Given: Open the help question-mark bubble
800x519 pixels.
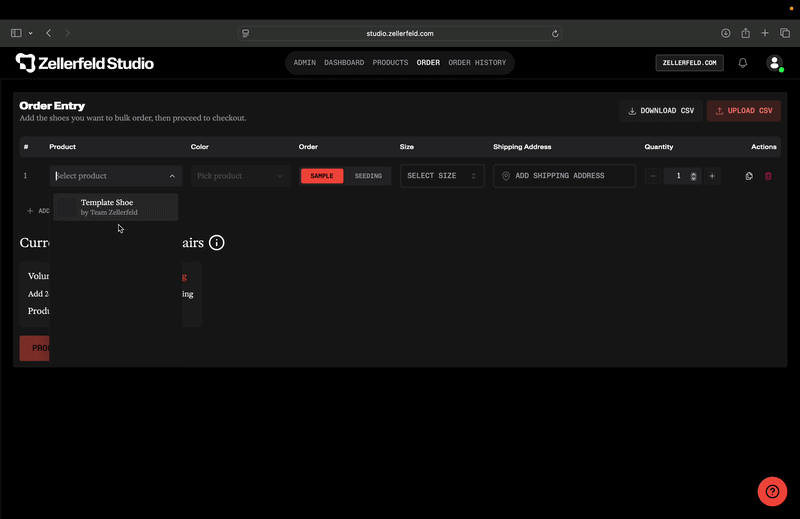Looking at the screenshot, I should click(772, 491).
